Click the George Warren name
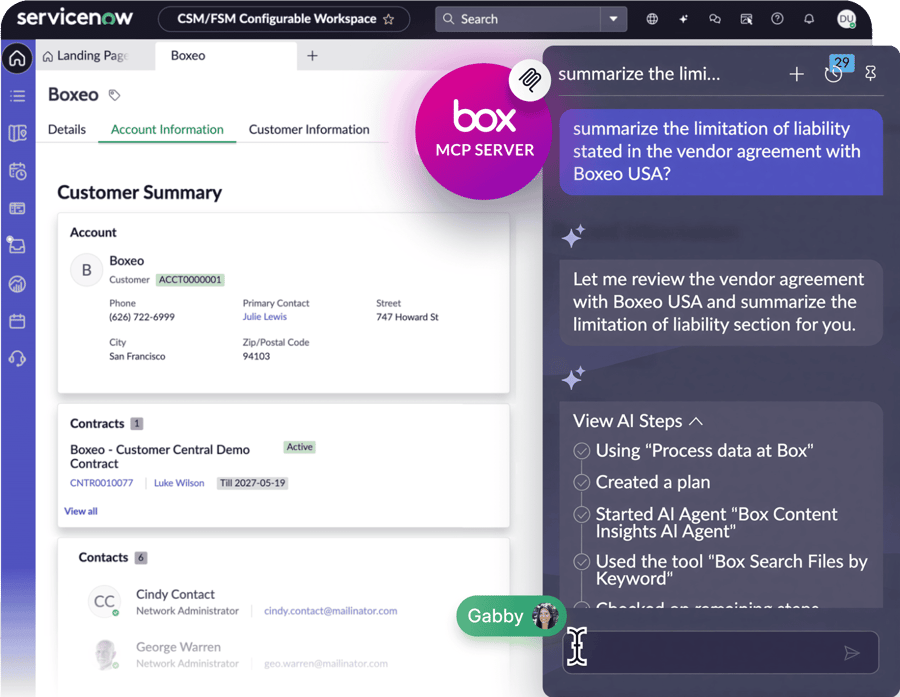The width and height of the screenshot is (900, 697). 178,647
